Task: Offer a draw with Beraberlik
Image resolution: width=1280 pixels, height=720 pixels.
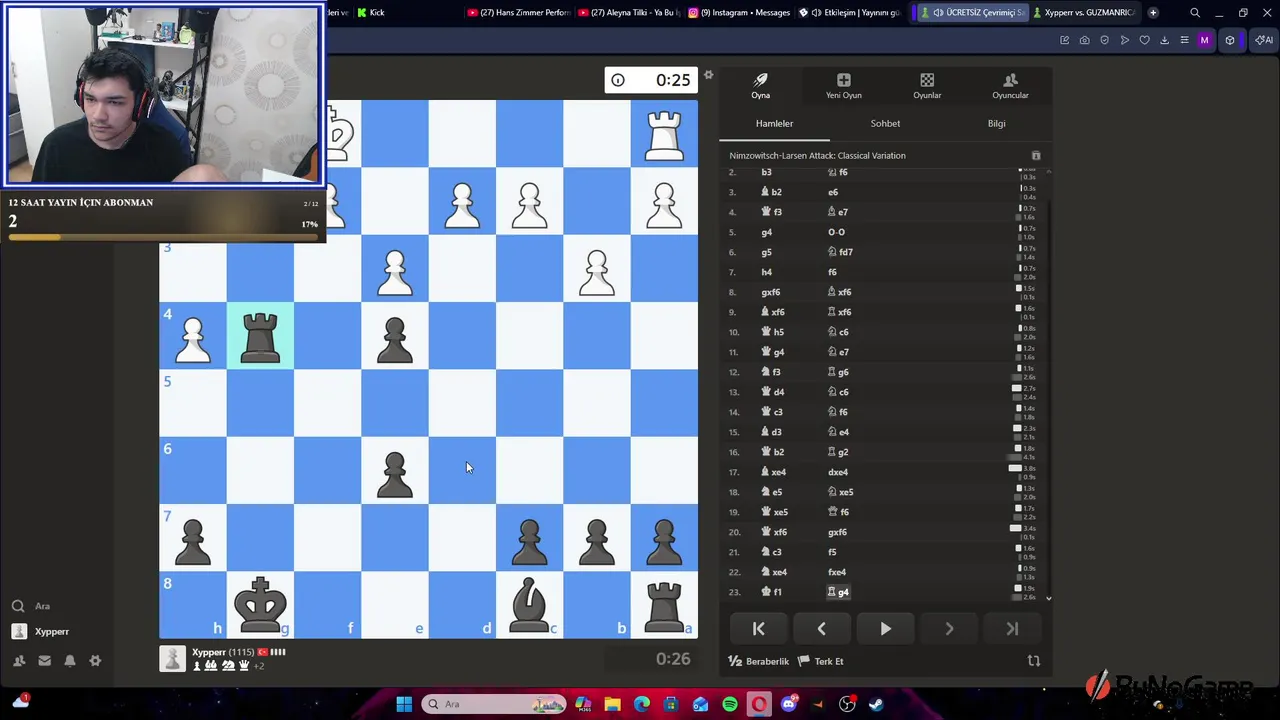Action: point(759,661)
